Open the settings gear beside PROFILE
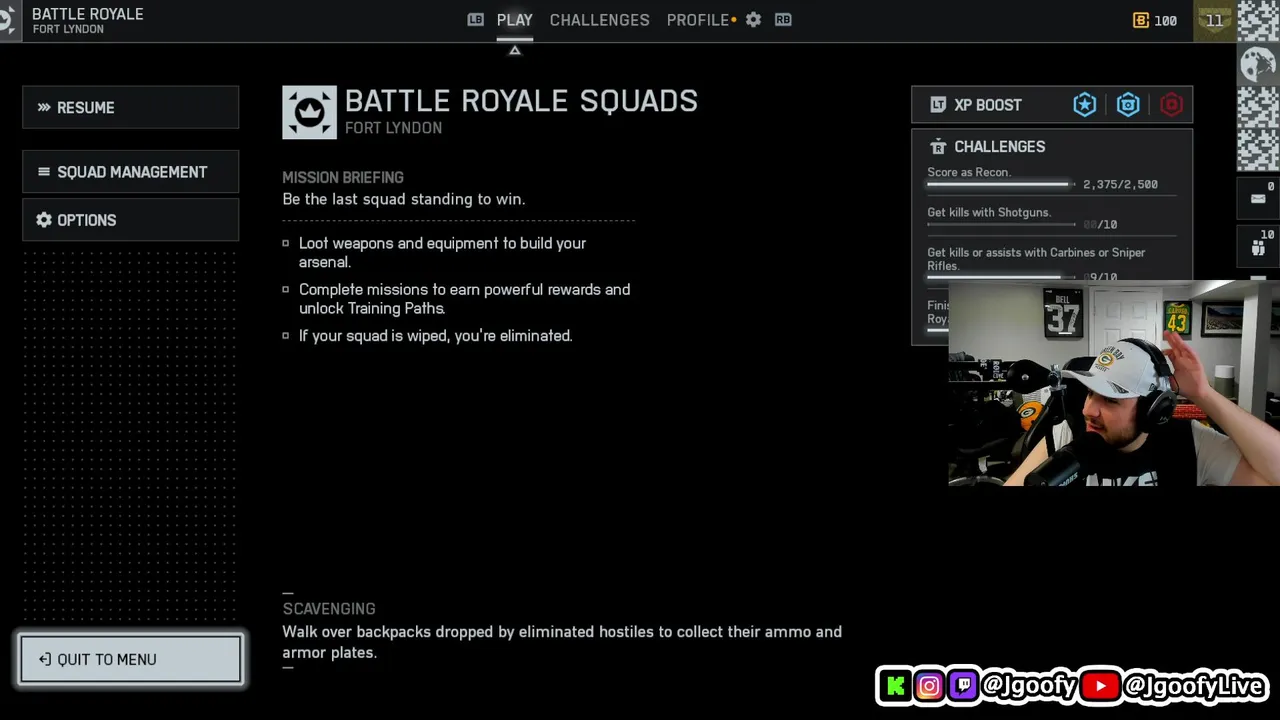1280x720 pixels. tap(753, 20)
